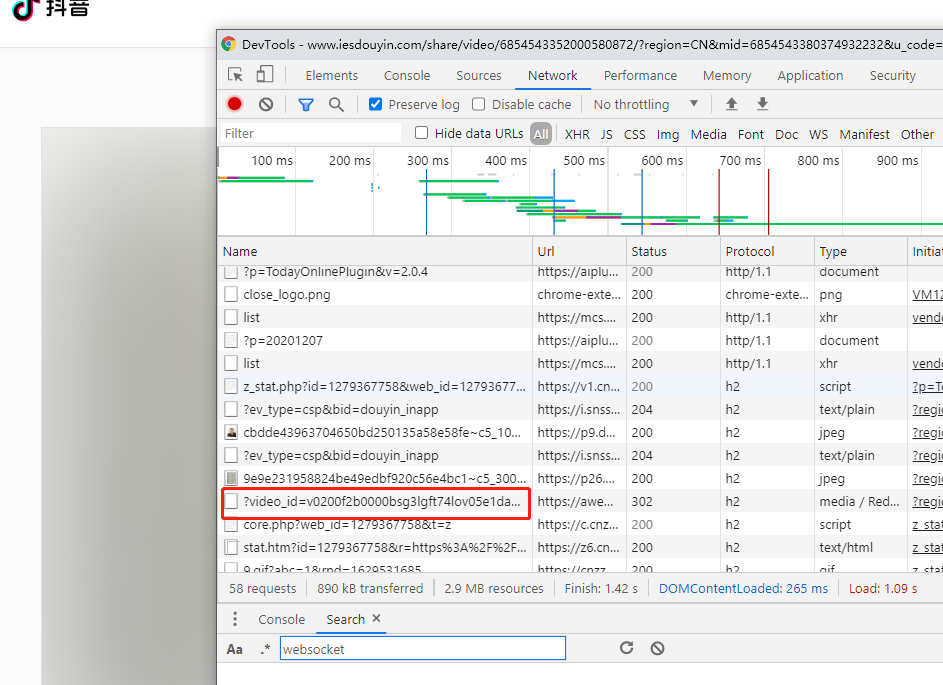Switch to the Elements tab
The height and width of the screenshot is (685, 943).
[x=331, y=75]
